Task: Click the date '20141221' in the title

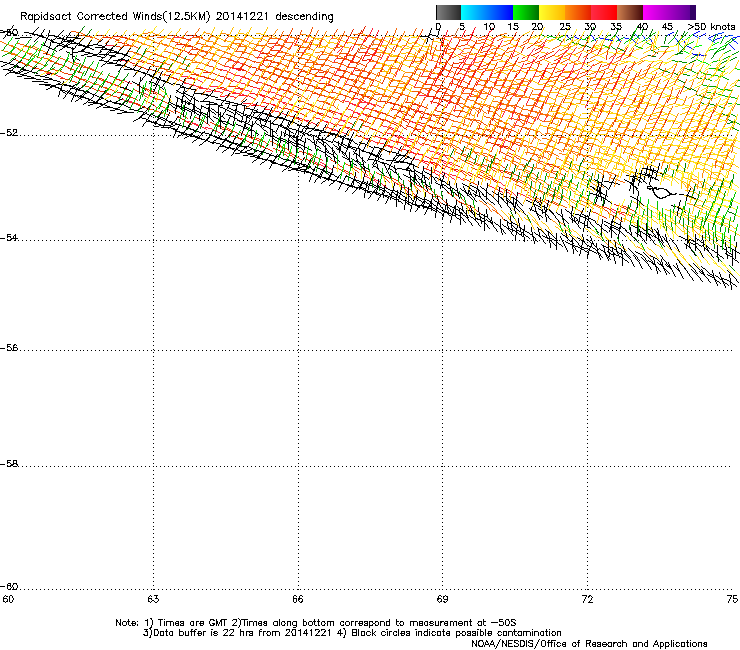Action: pyautogui.click(x=242, y=17)
